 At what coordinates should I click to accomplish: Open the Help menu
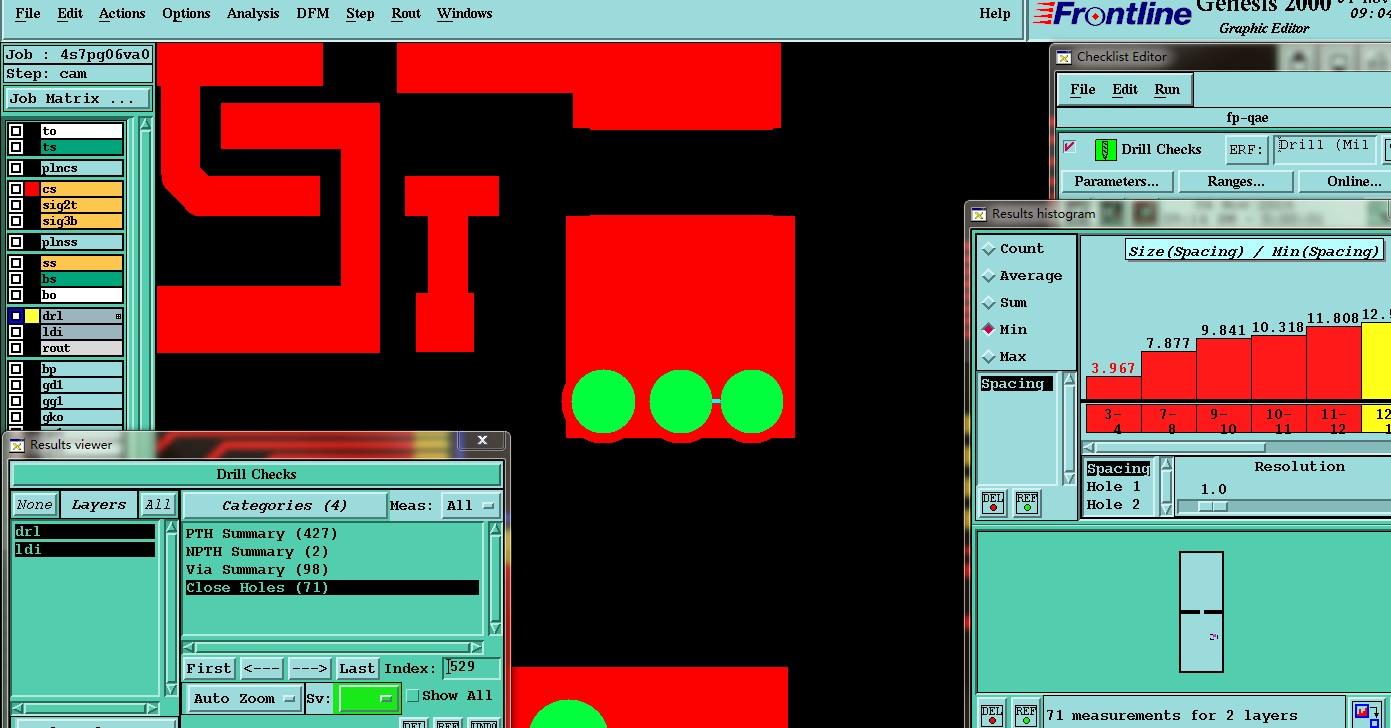point(995,14)
